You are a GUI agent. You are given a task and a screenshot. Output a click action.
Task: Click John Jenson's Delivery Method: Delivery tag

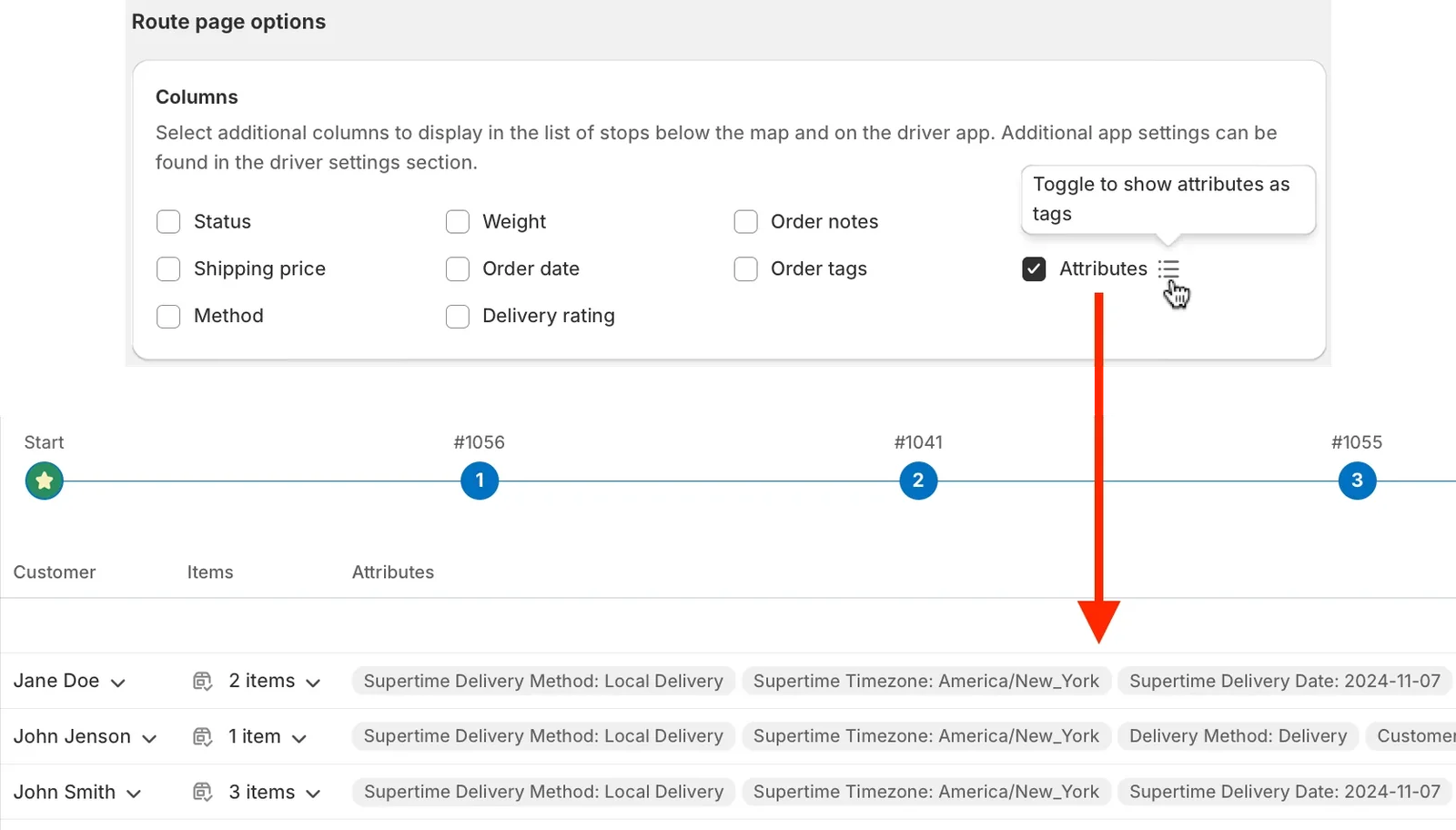click(x=1239, y=736)
